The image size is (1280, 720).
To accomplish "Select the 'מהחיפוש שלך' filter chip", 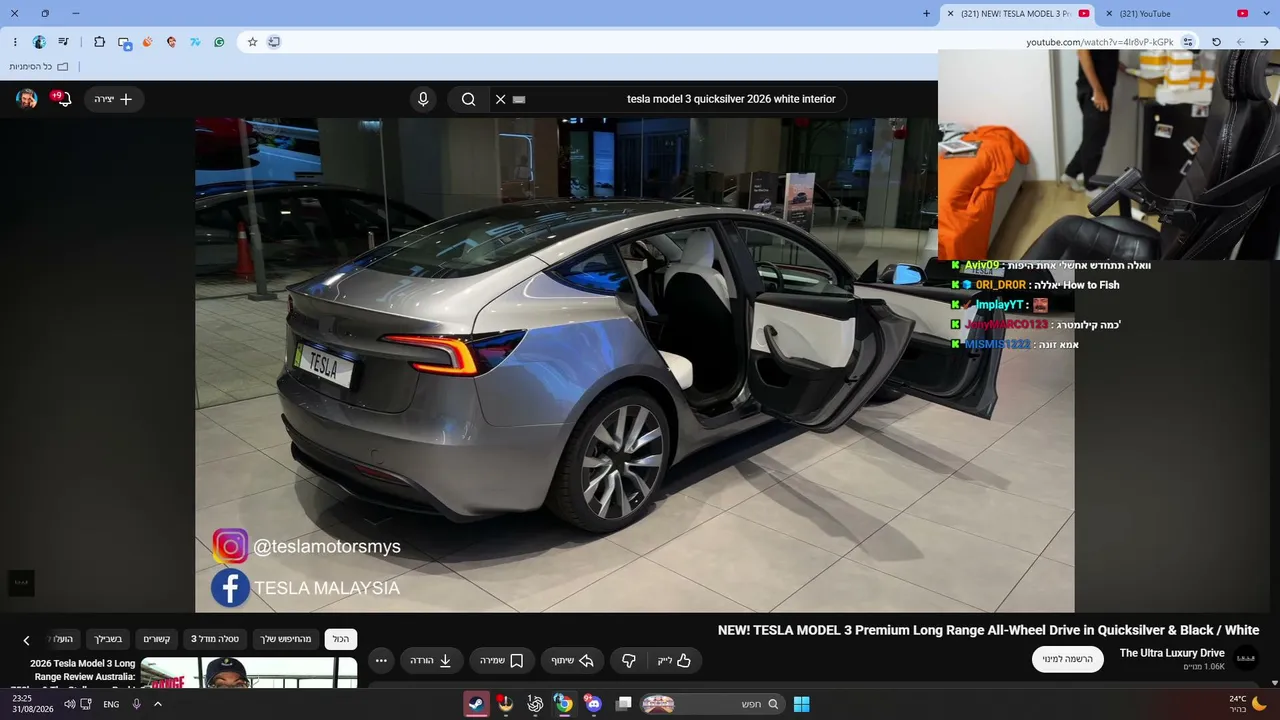I will [286, 639].
